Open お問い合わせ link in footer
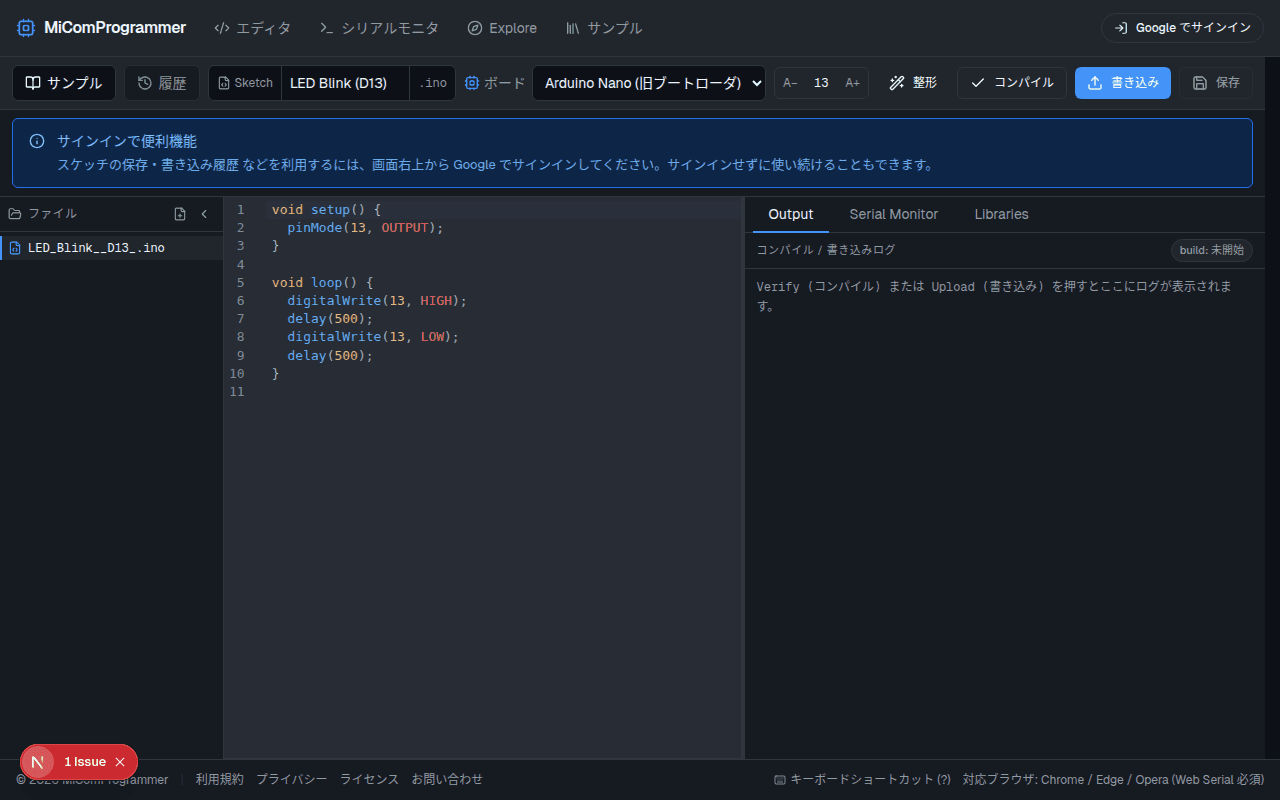Screen dimensions: 1280x800 click(447, 779)
